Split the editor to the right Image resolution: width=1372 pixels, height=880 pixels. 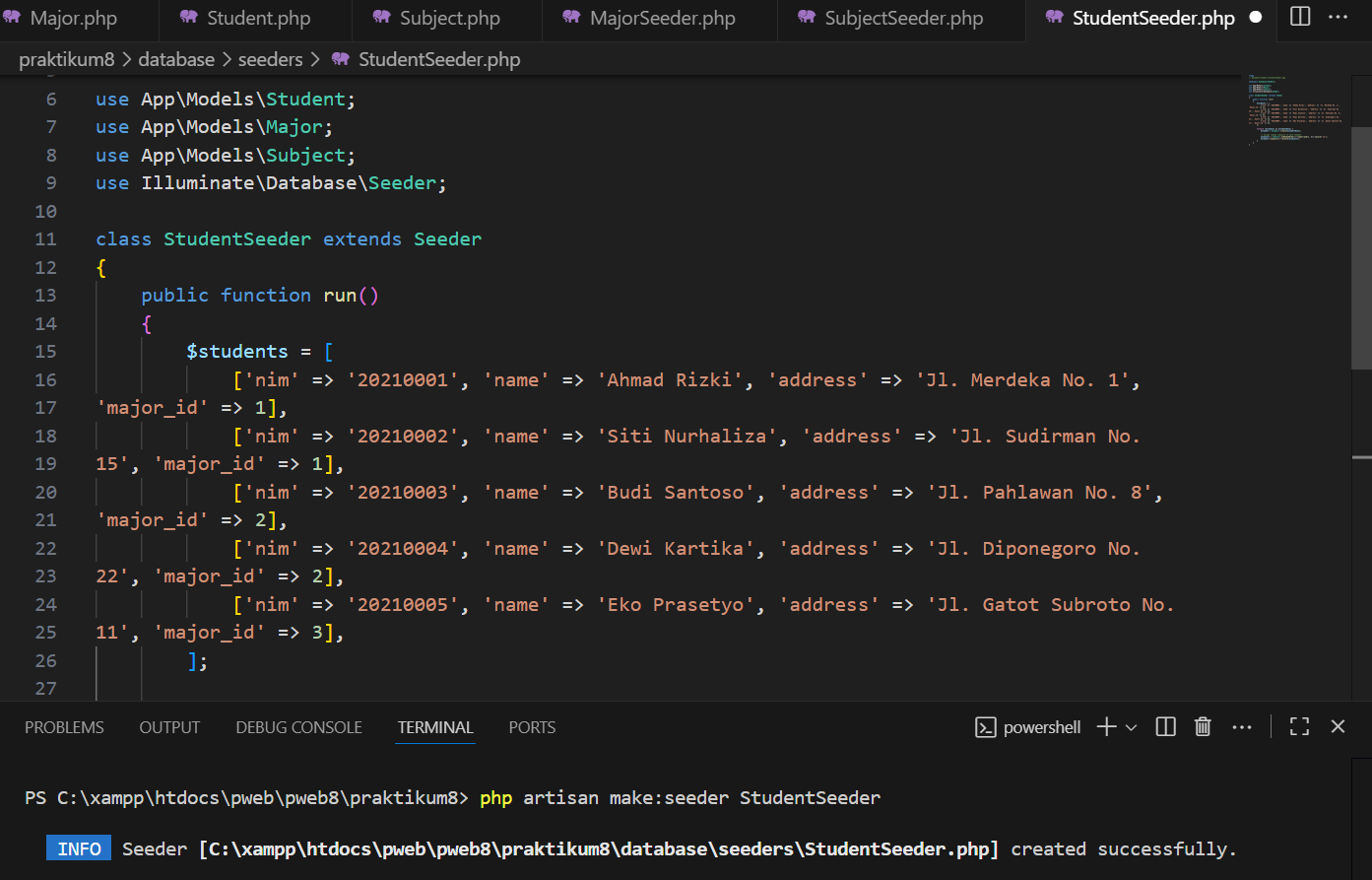coord(1300,17)
